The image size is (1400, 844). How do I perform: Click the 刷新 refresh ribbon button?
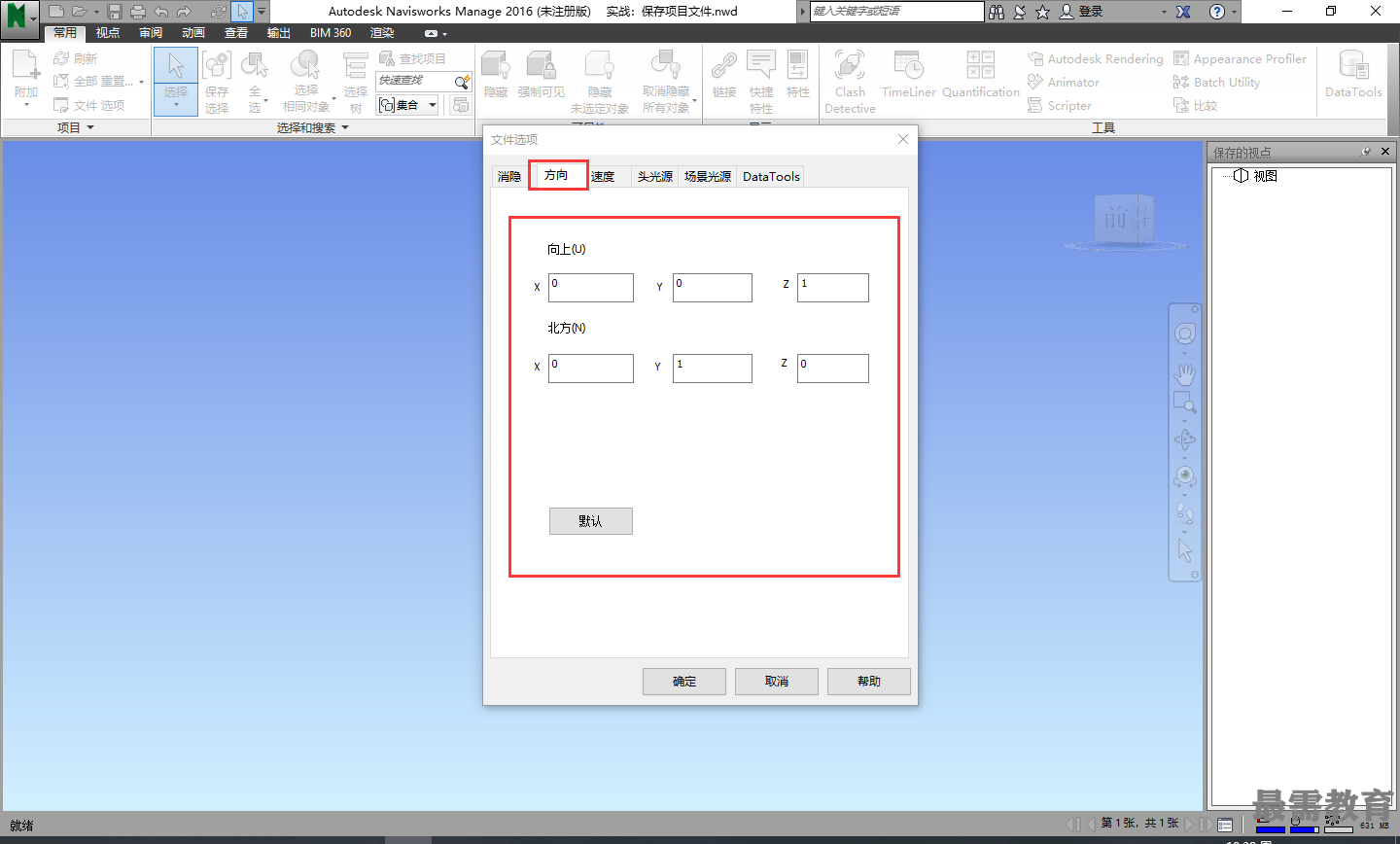(x=76, y=59)
